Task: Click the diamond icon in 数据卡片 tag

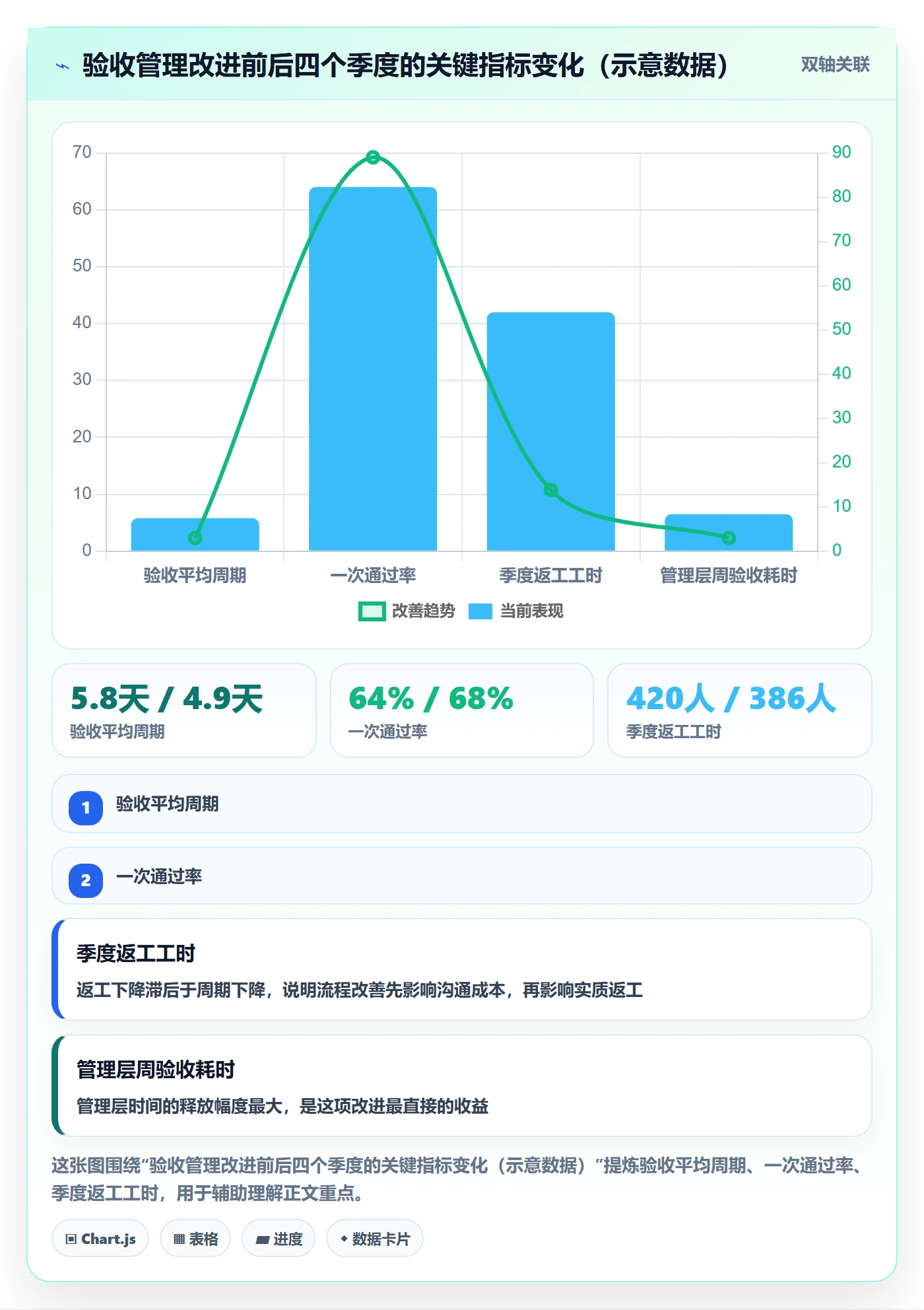Action: [344, 1239]
